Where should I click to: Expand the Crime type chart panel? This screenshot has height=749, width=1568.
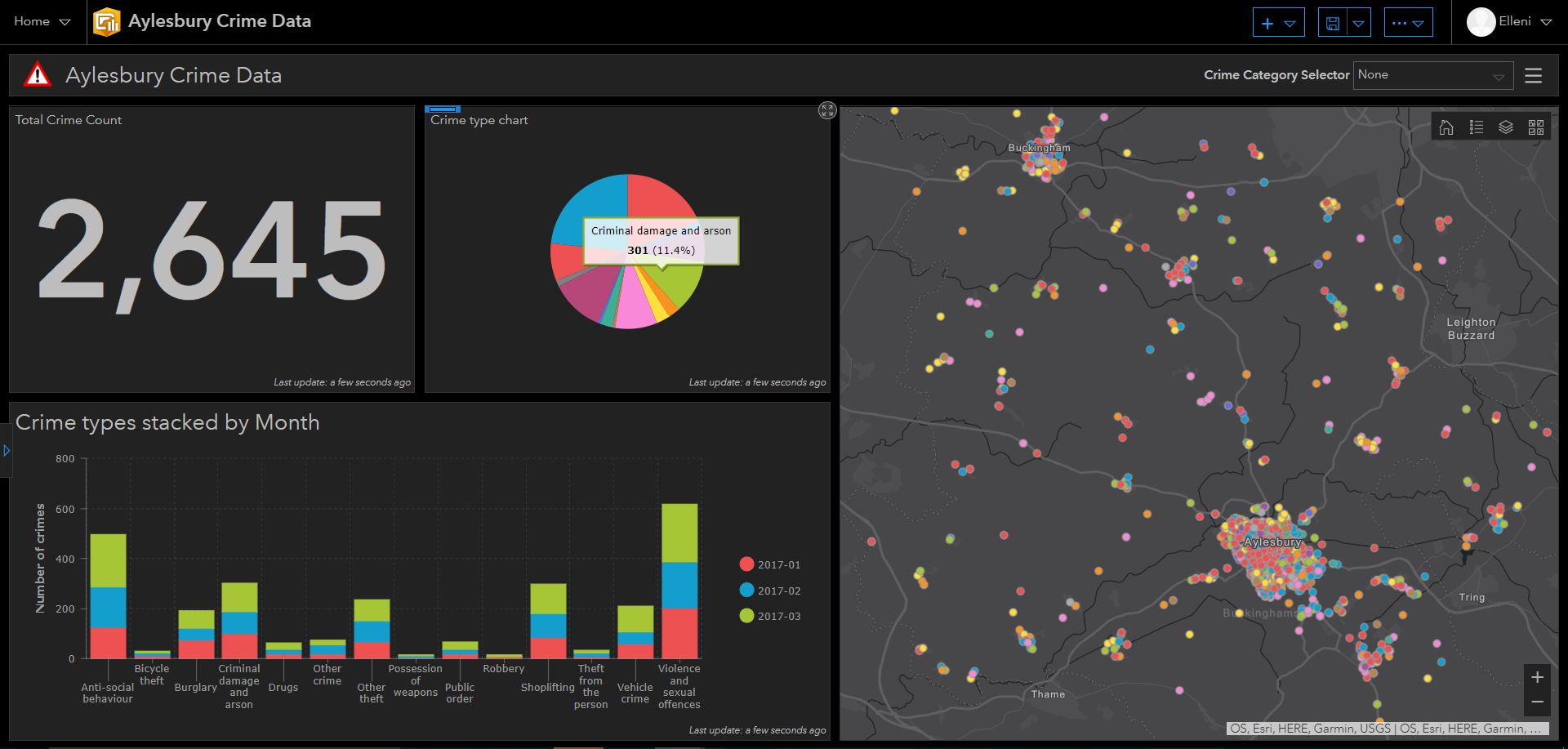click(x=827, y=111)
